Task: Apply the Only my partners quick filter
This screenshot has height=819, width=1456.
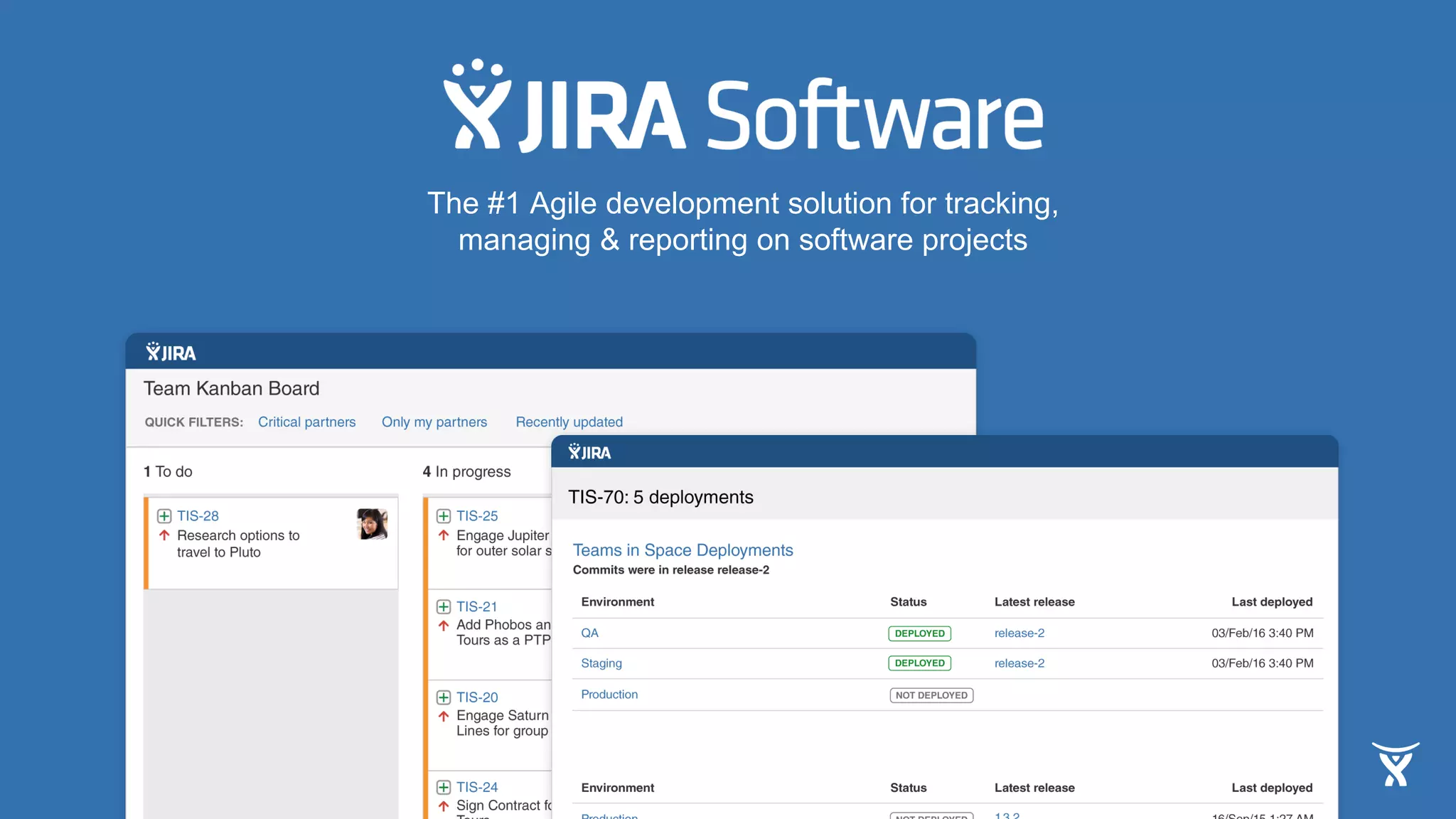Action: (434, 422)
